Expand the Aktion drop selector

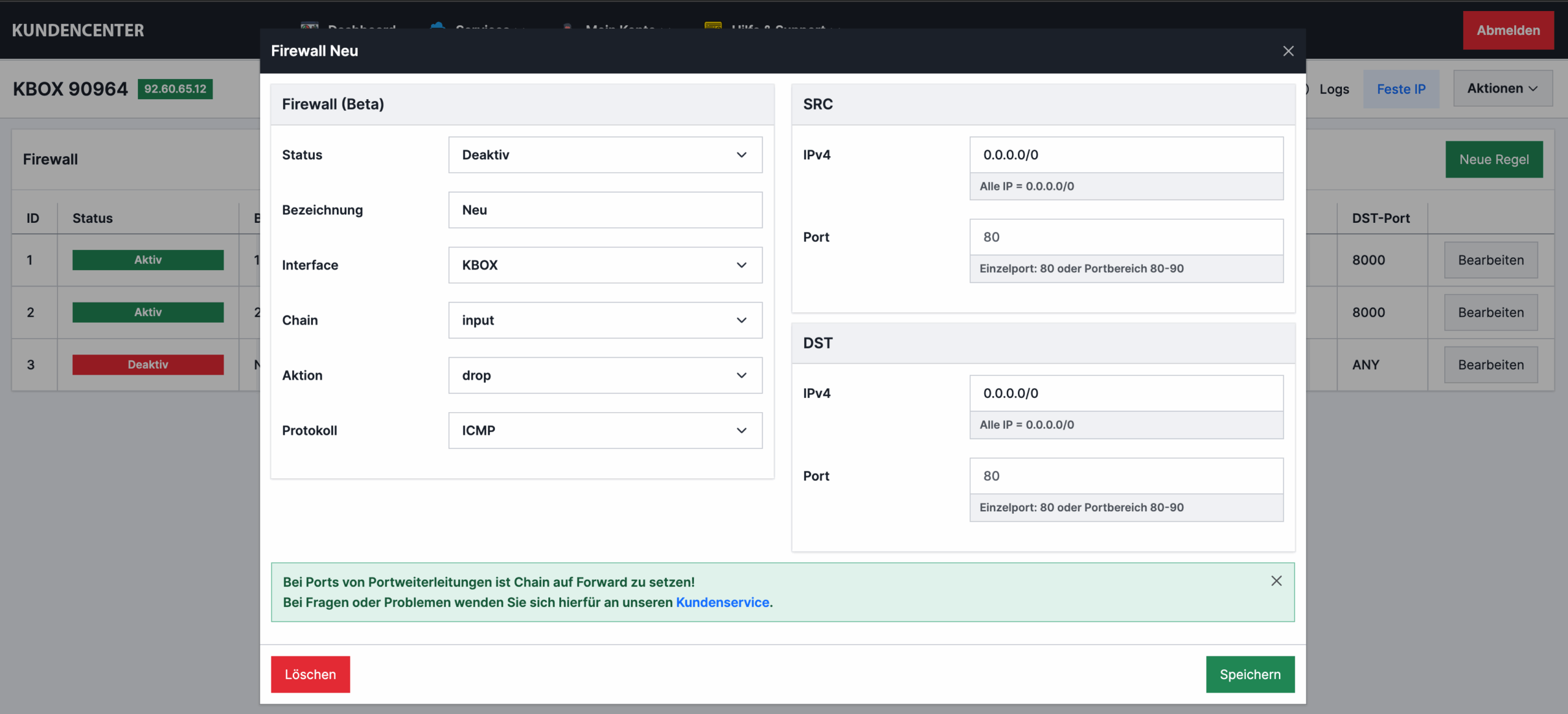[605, 375]
